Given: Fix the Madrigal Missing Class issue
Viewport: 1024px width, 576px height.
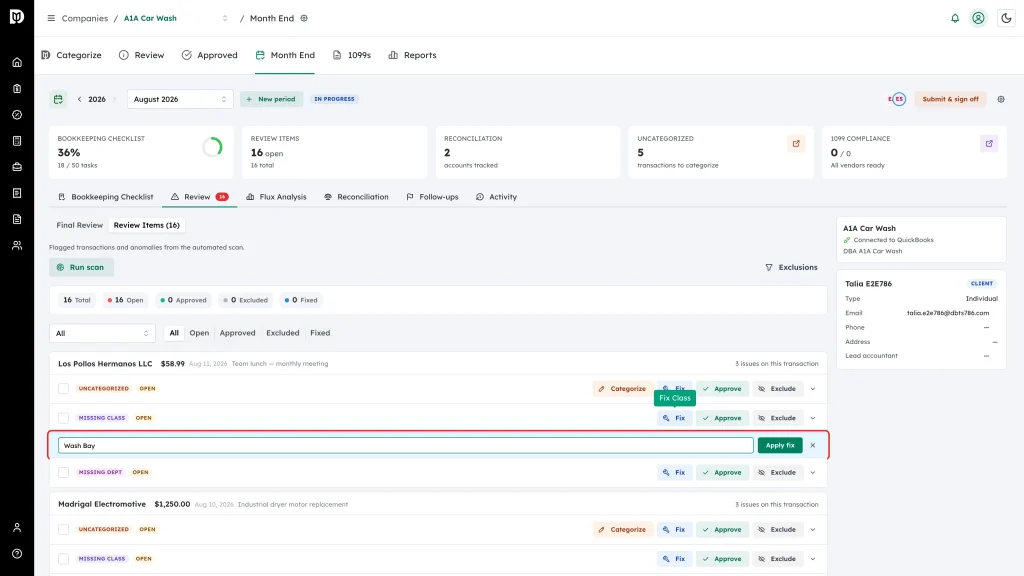Looking at the screenshot, I should pos(674,559).
